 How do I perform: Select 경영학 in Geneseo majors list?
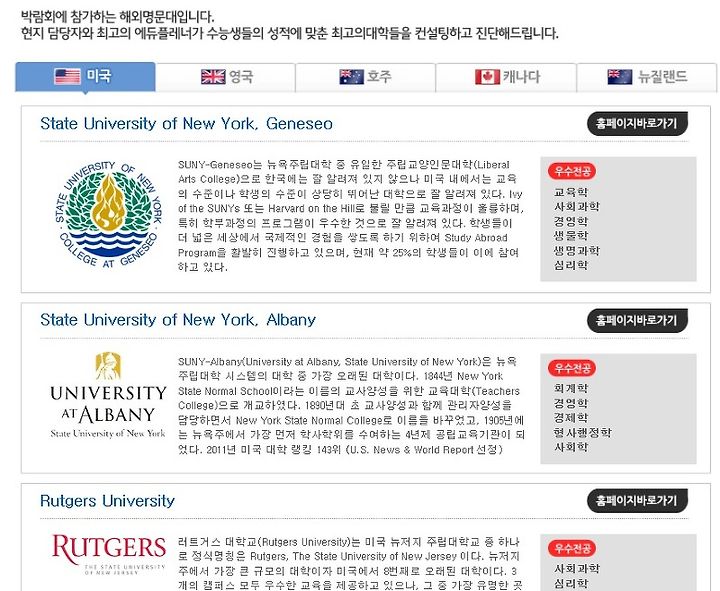(571, 221)
